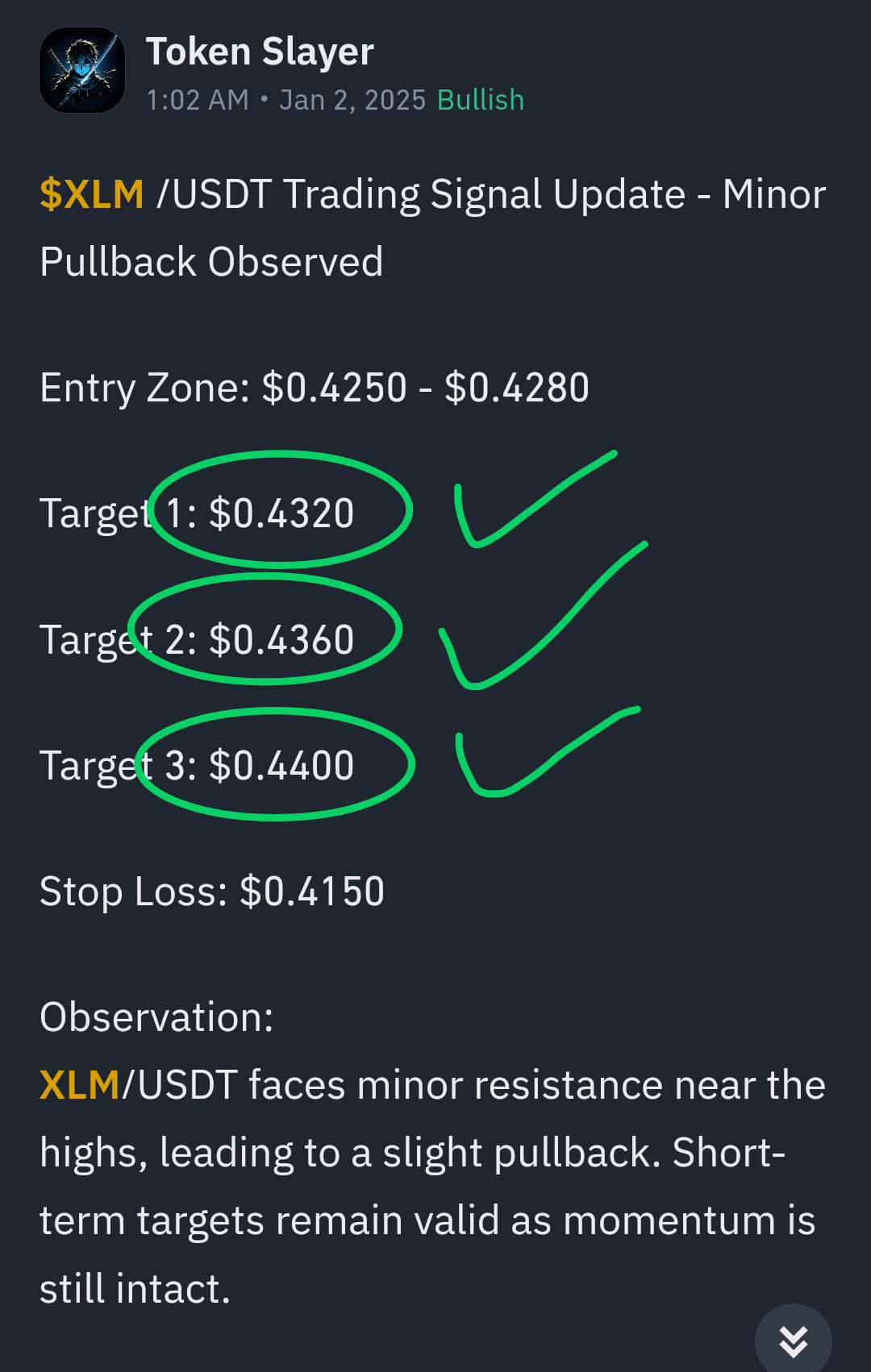Tap the phrase 'still intact.'
The width and height of the screenshot is (871, 1372).
[135, 1288]
